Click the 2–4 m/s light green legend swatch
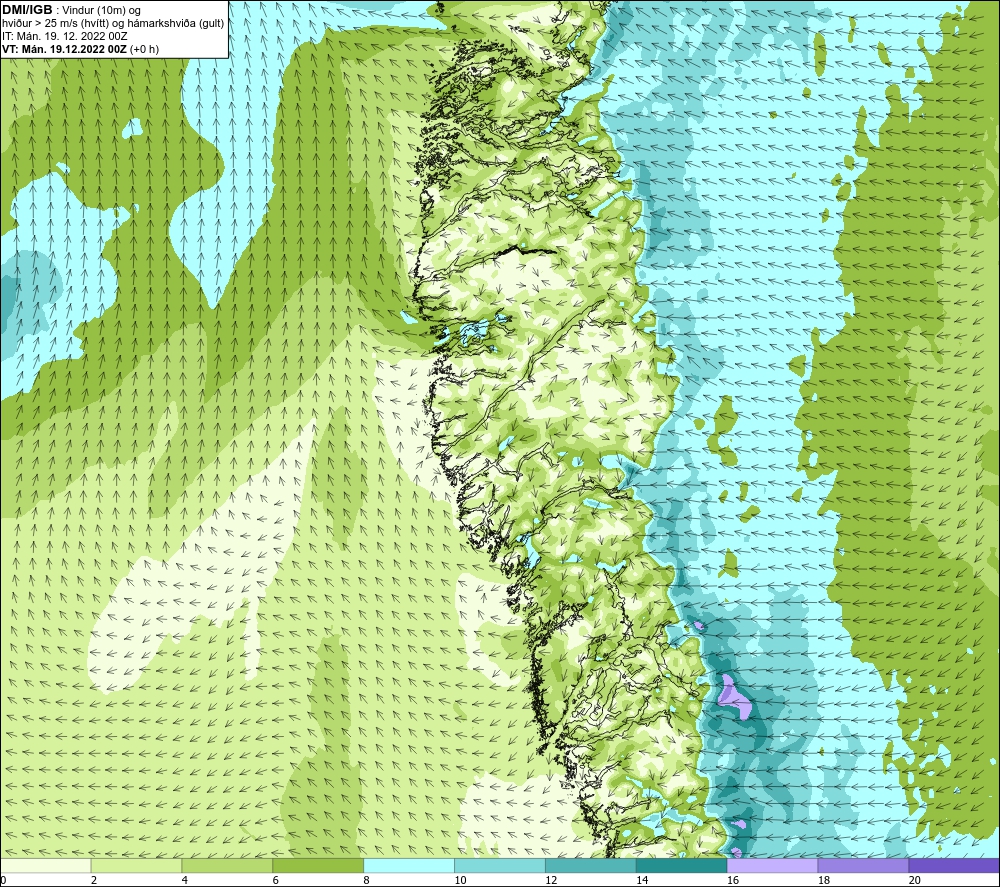Viewport: 1000px width, 887px height. pyautogui.click(x=136, y=865)
